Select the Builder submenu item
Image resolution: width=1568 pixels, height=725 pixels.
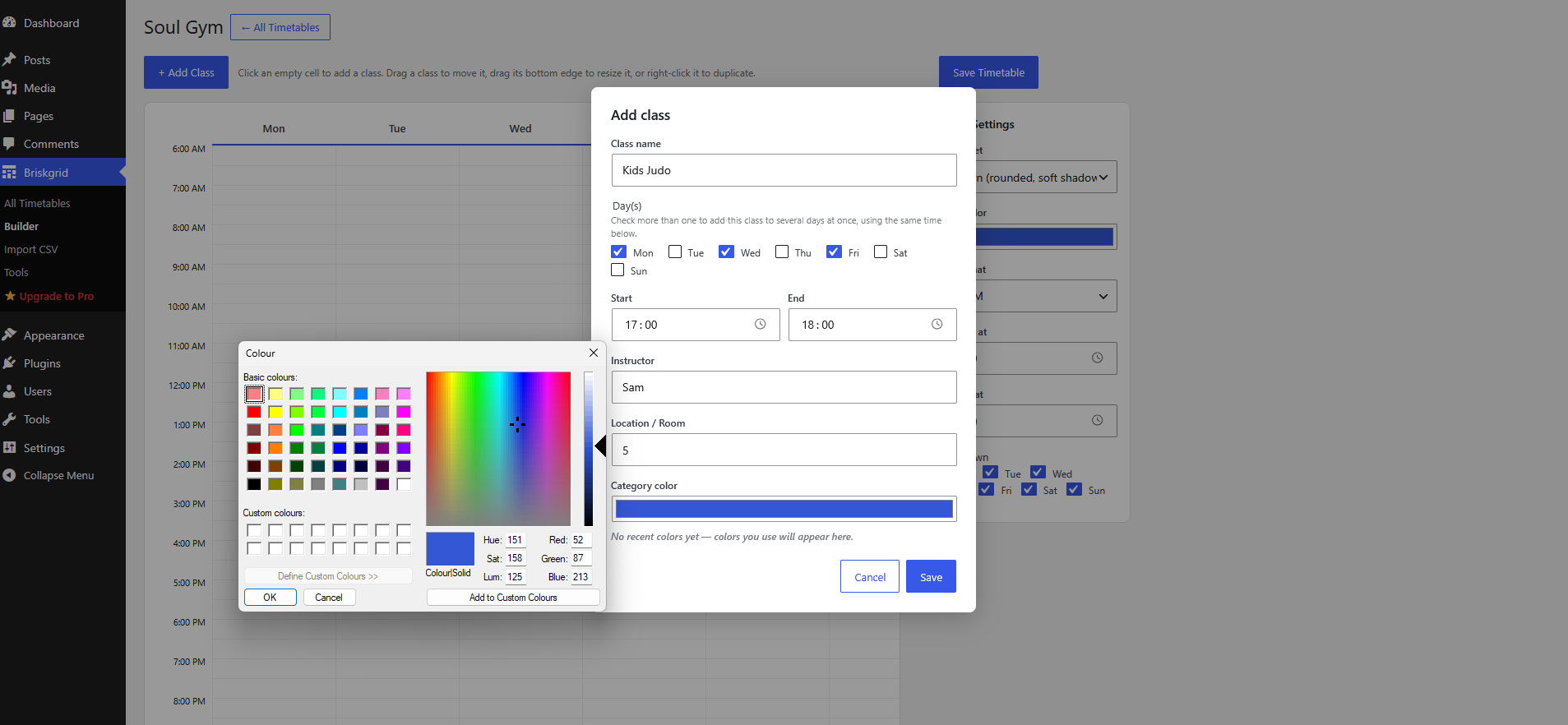[x=21, y=226]
